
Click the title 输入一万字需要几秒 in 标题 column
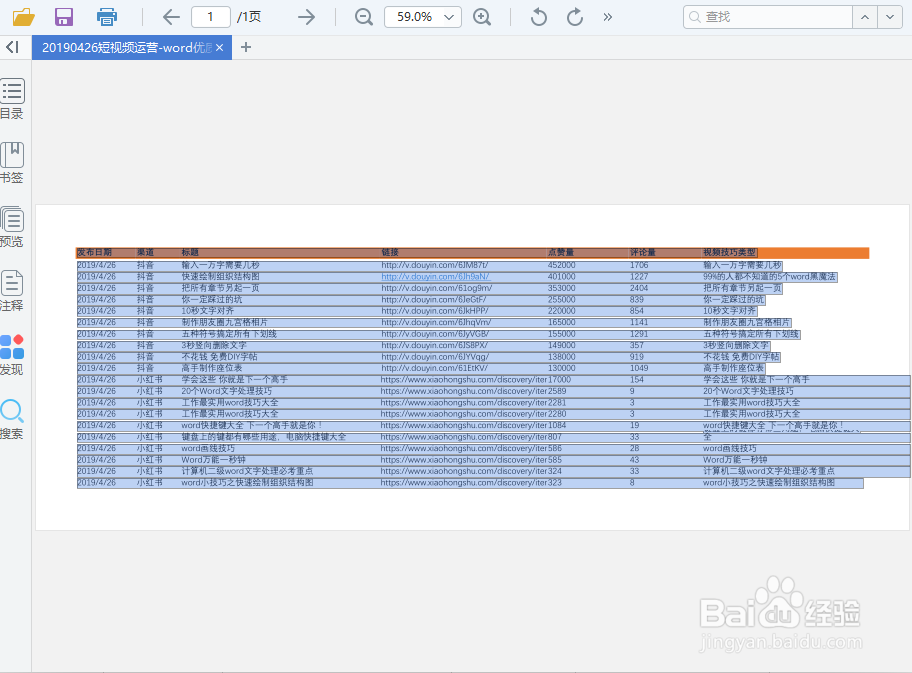click(220, 265)
